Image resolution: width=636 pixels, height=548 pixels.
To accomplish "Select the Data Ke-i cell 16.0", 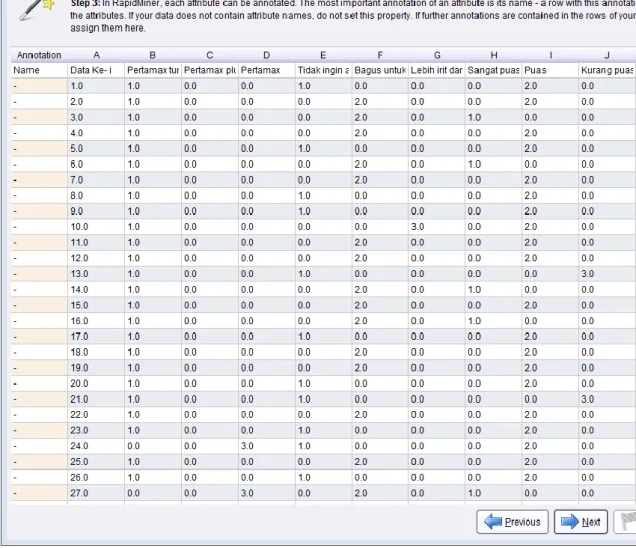I will pos(96,321).
